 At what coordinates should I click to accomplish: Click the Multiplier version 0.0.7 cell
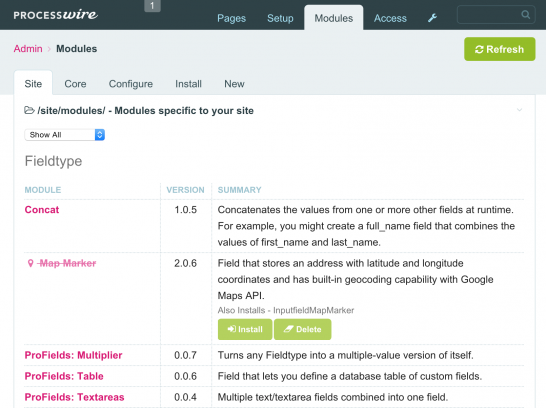pos(185,355)
